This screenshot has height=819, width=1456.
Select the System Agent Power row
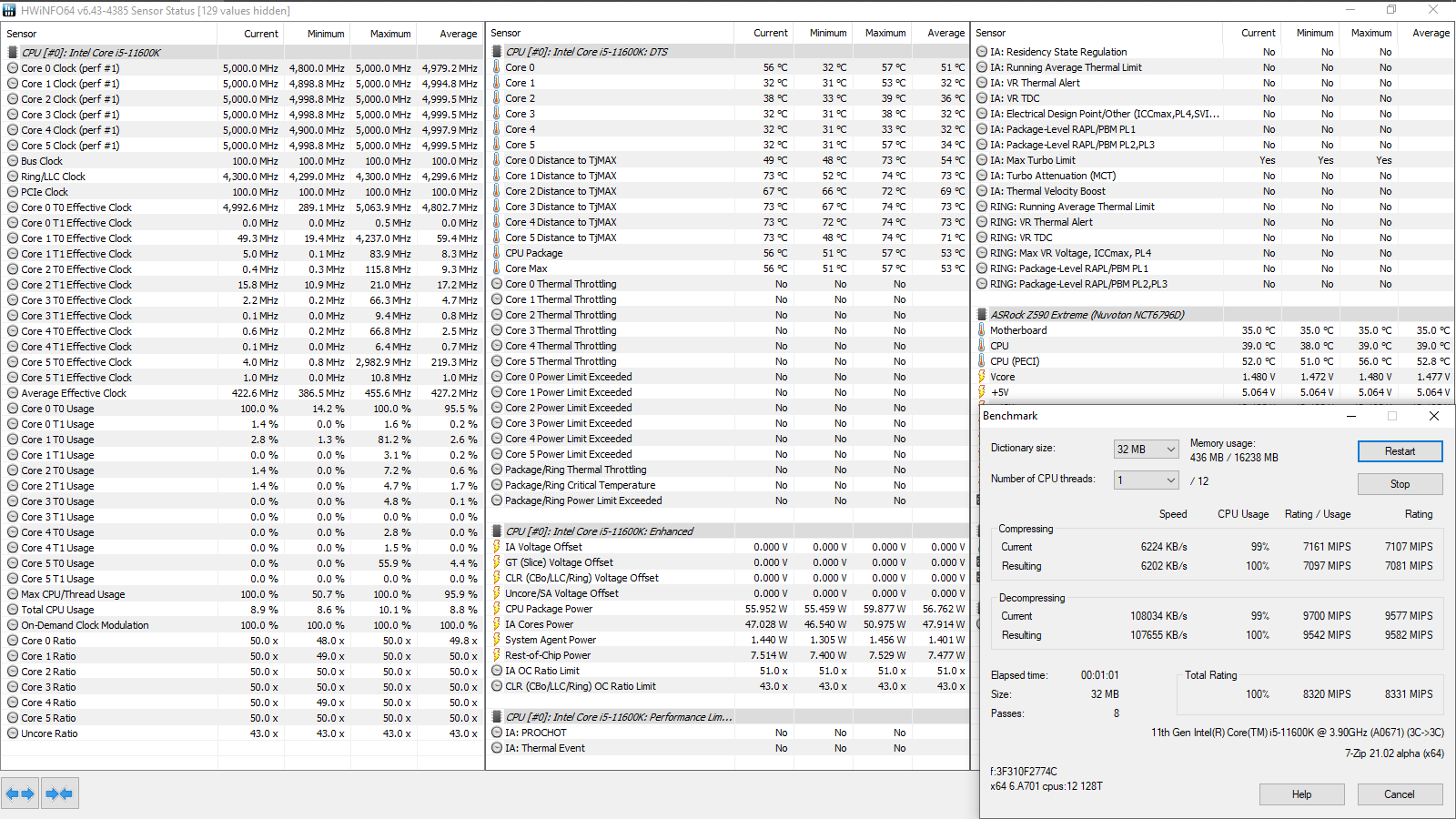pyautogui.click(x=729, y=640)
